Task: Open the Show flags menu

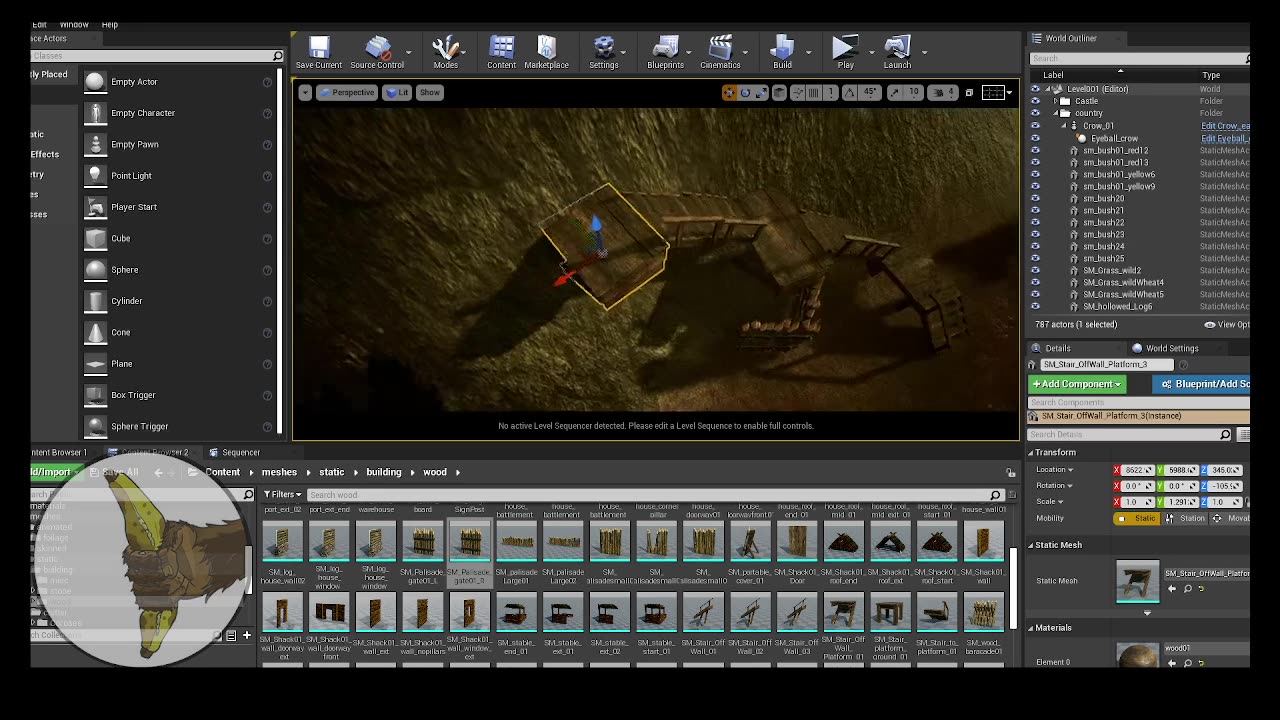Action: (429, 92)
